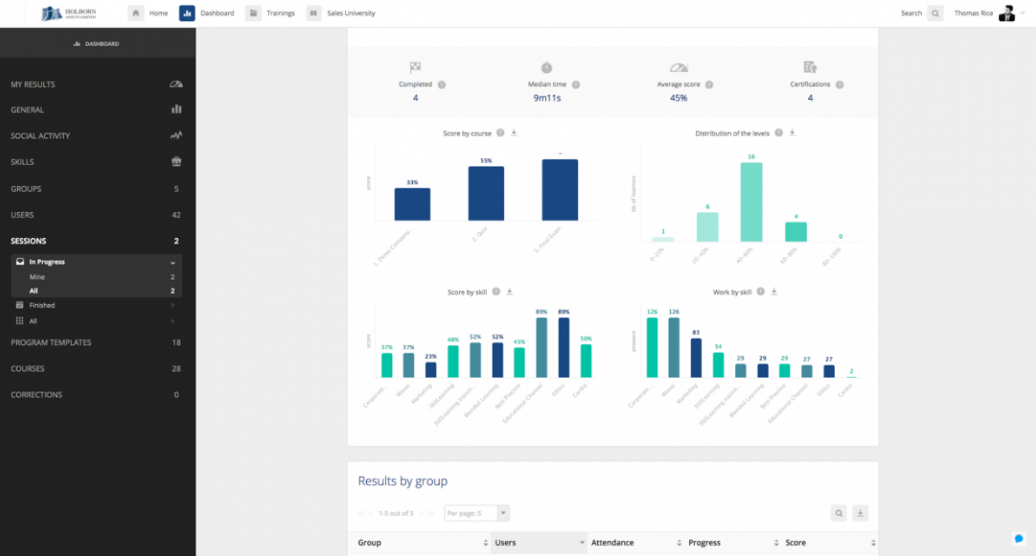Click the chat bubble icon at bottom right
The width and height of the screenshot is (1036, 556).
(1019, 538)
